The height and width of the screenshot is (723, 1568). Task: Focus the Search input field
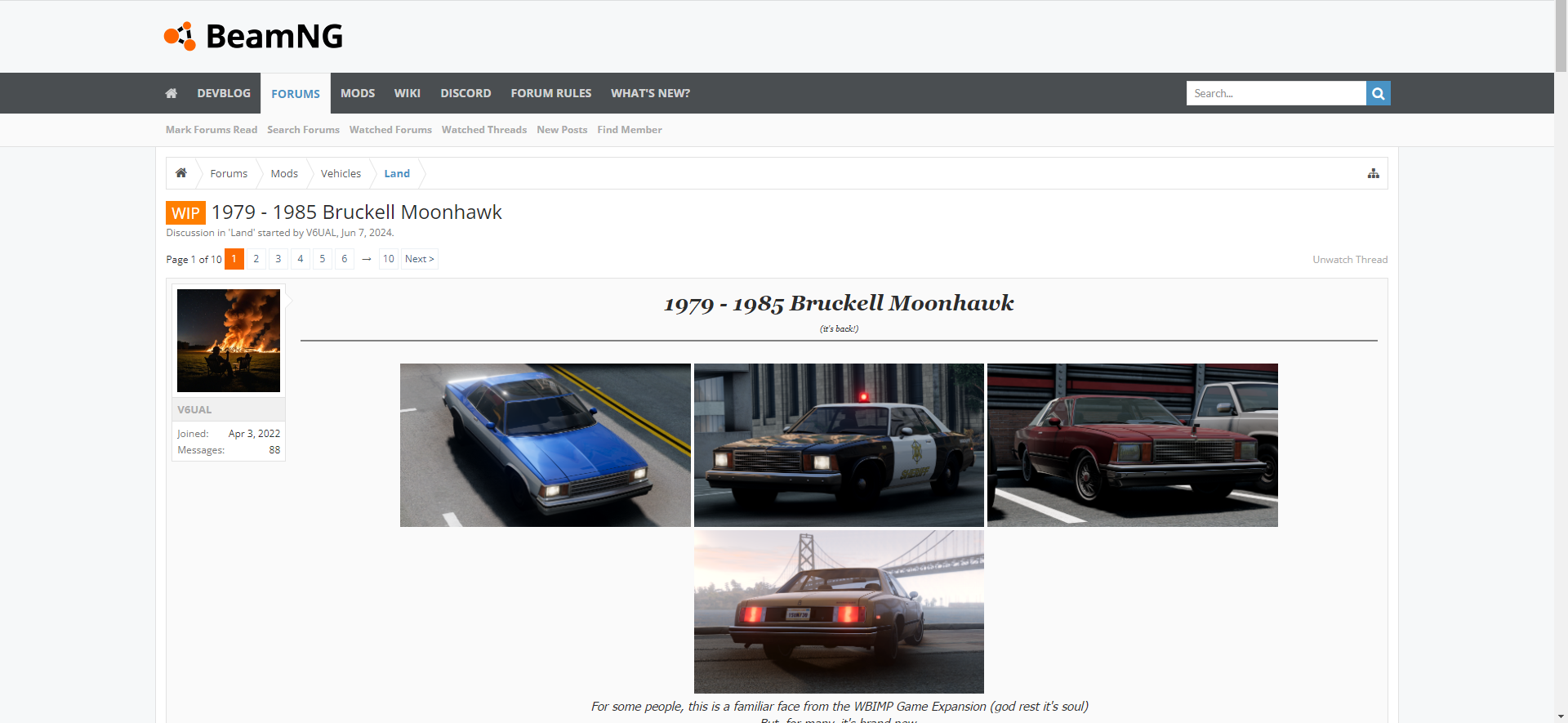(1276, 93)
